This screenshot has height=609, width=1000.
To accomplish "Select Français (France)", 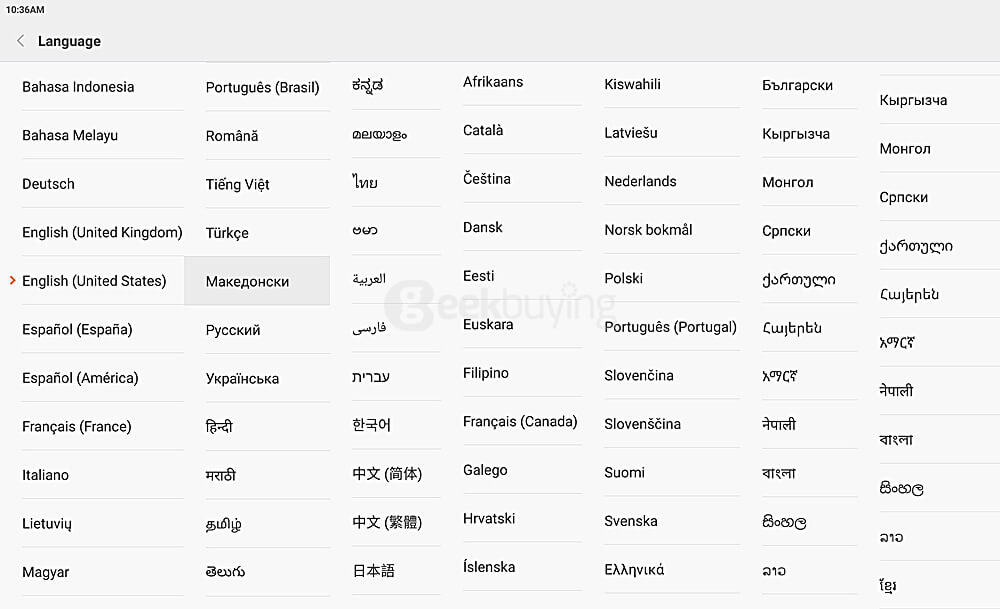I will pyautogui.click(x=77, y=427).
